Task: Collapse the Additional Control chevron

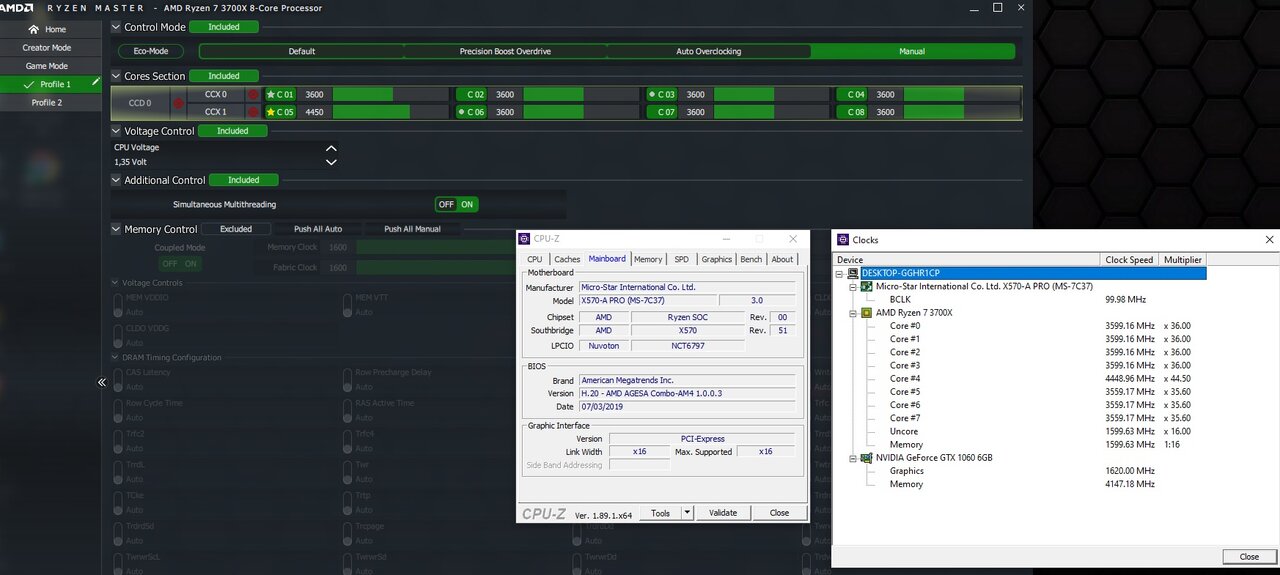Action: [x=116, y=180]
